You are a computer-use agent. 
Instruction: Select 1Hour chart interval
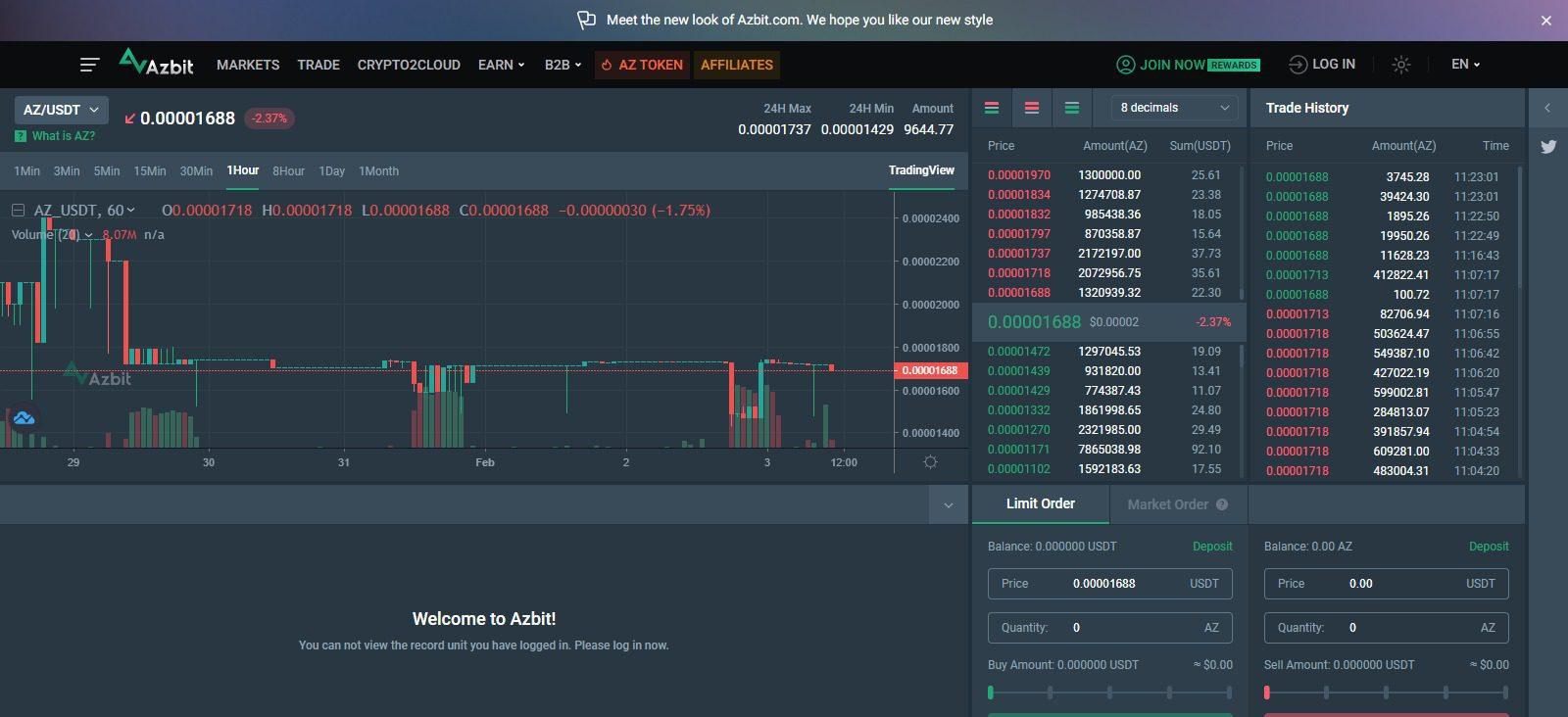coord(243,170)
